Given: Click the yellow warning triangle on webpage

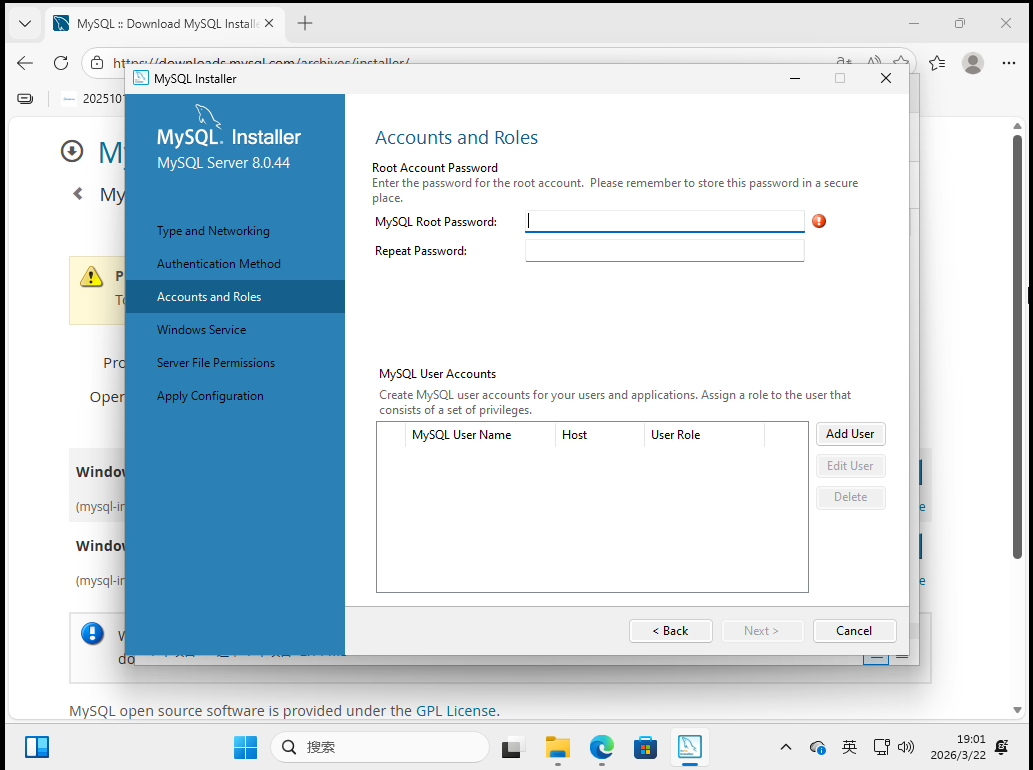Looking at the screenshot, I should coord(92,277).
